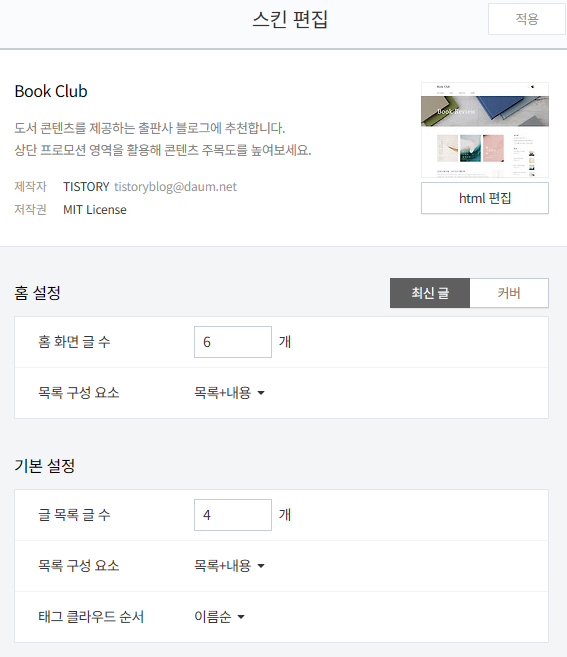Expand the 태그 클라우드 순서 이름순 dropdown

pos(219,617)
